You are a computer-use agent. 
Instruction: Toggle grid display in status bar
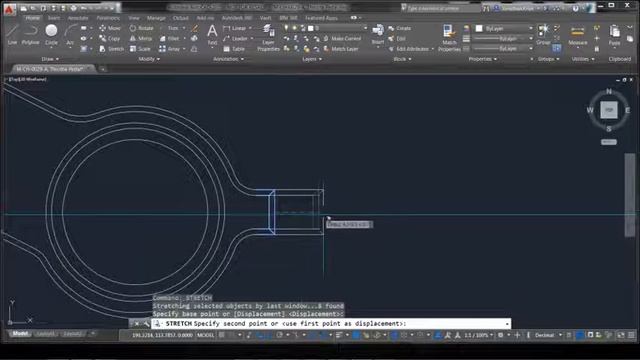coord(222,335)
